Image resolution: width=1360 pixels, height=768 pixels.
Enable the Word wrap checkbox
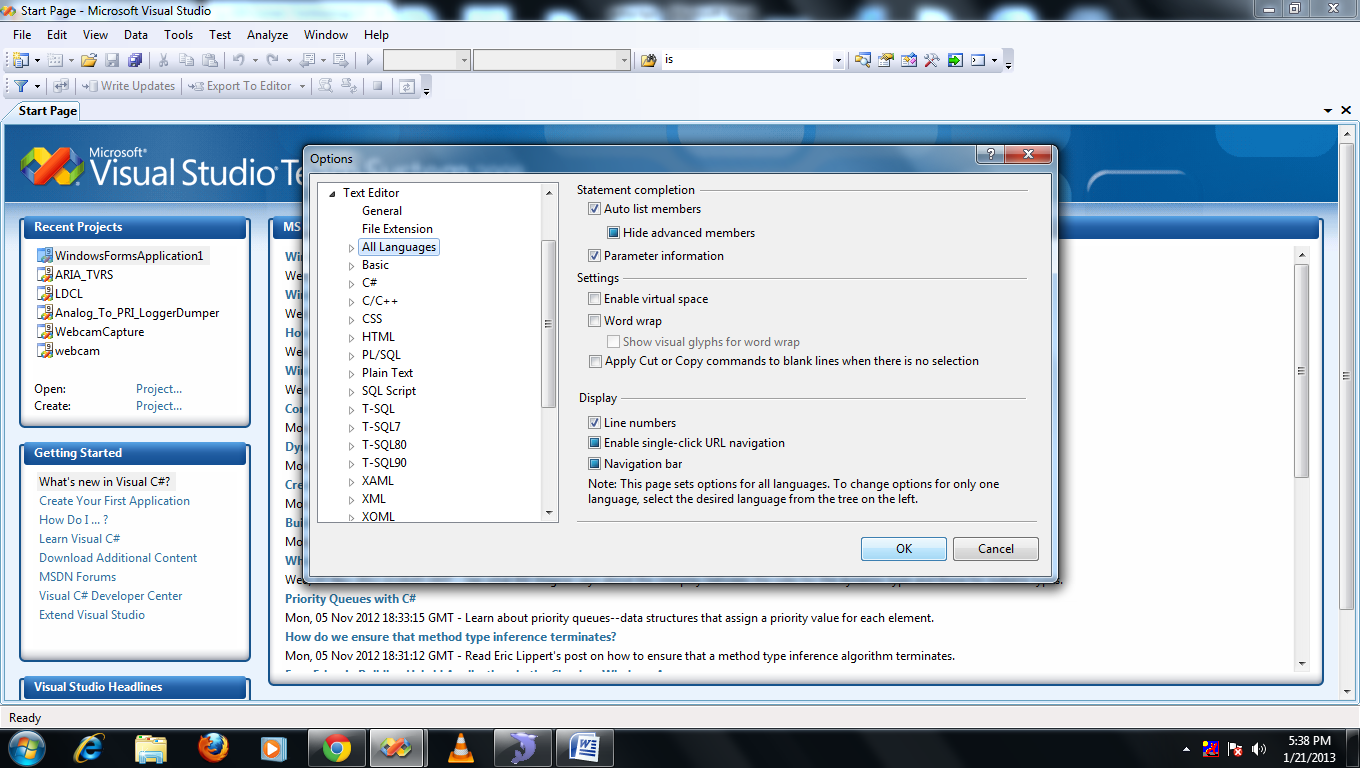[595, 321]
